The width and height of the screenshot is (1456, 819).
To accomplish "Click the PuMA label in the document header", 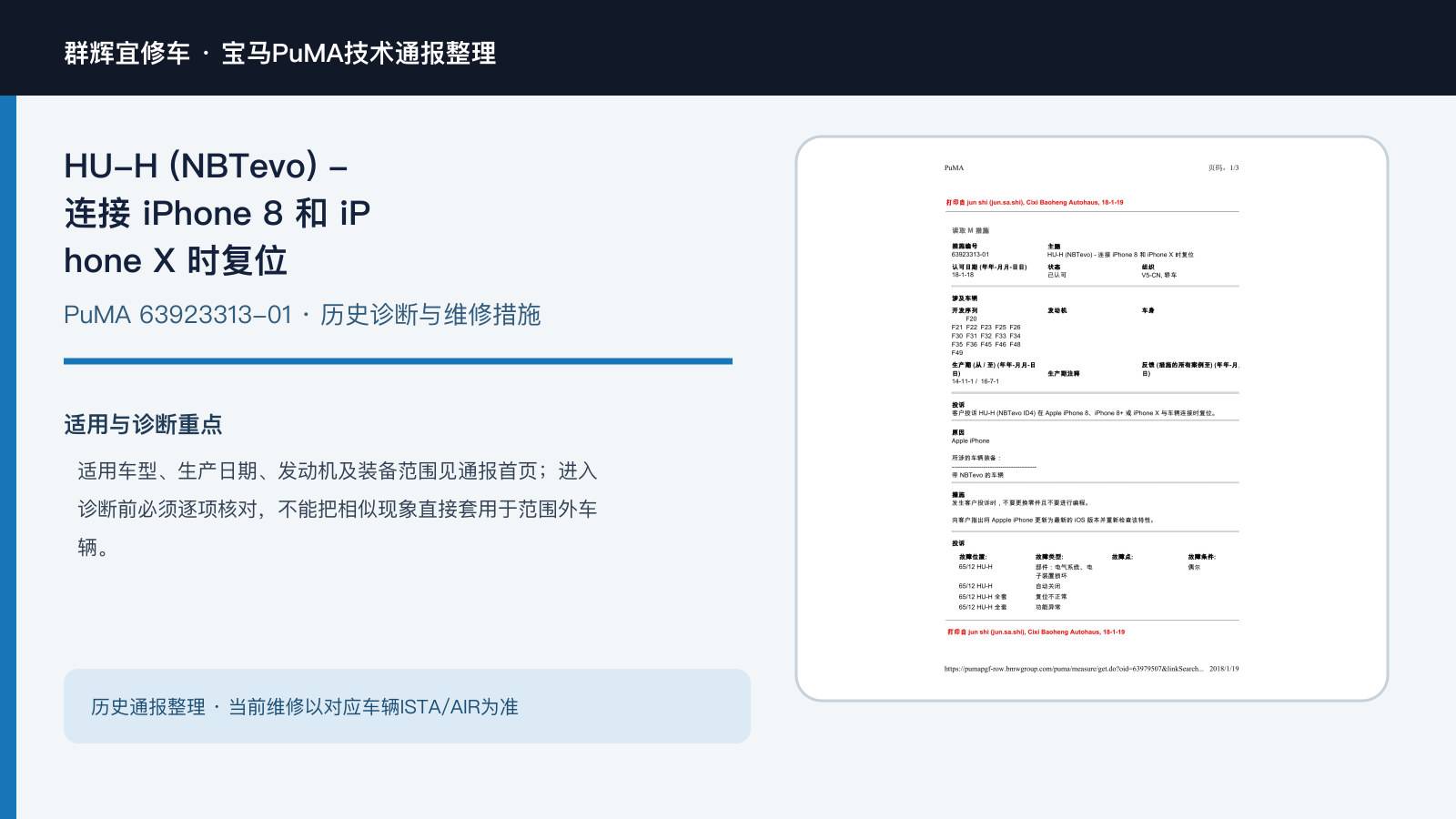I will [x=954, y=167].
